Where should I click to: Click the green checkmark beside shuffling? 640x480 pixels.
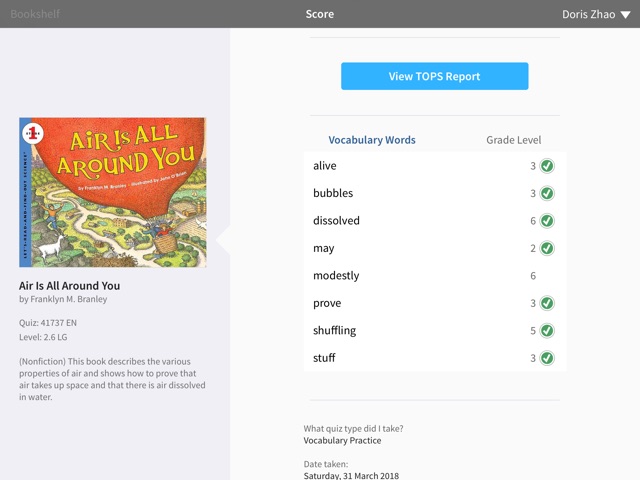[x=547, y=331]
